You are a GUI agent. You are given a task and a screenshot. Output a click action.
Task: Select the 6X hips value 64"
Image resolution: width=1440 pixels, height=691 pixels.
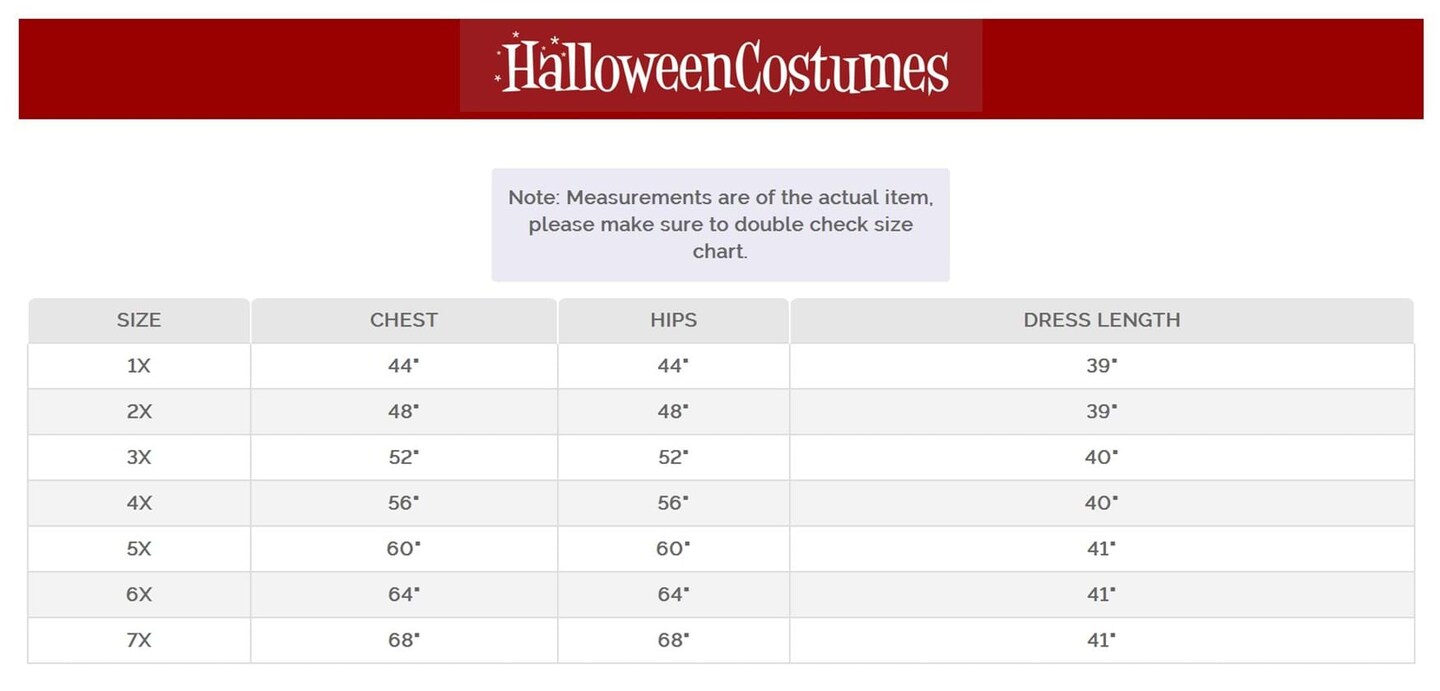coord(673,594)
